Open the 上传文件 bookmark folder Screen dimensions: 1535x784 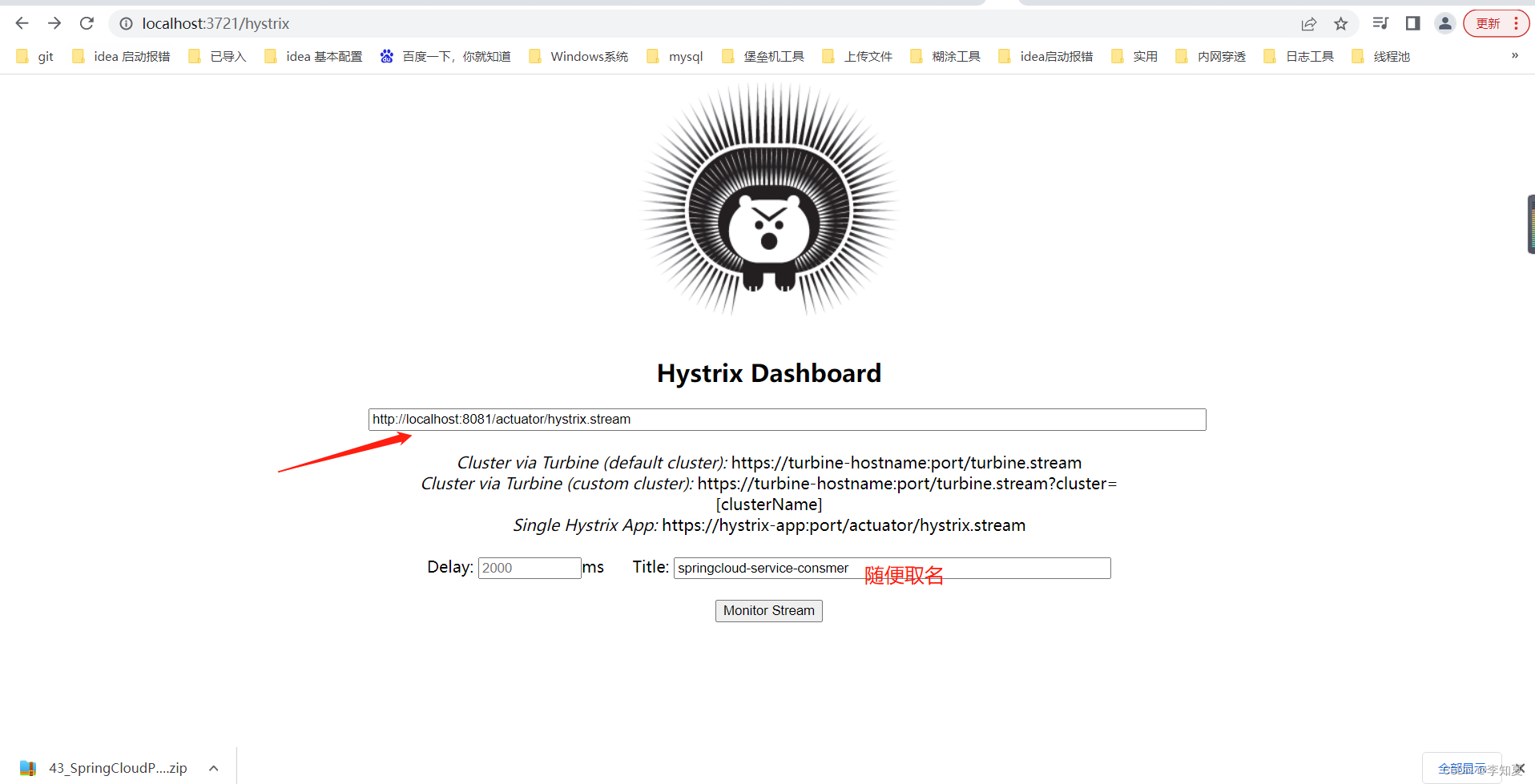(x=857, y=56)
